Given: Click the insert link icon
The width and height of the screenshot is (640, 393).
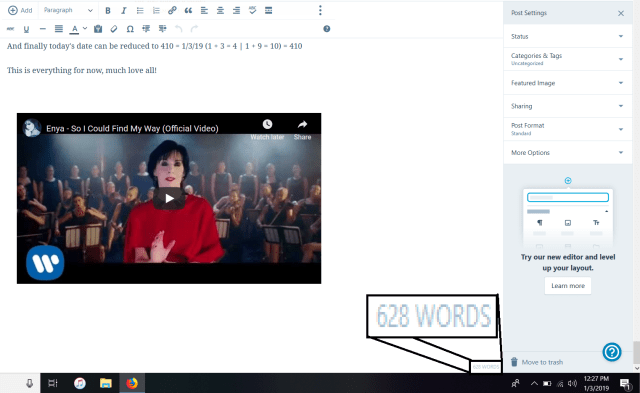Looking at the screenshot, I should click(172, 11).
